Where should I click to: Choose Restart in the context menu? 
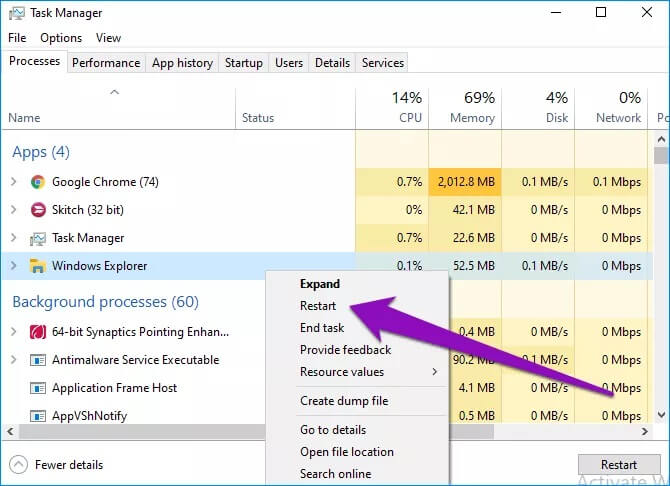click(x=318, y=306)
